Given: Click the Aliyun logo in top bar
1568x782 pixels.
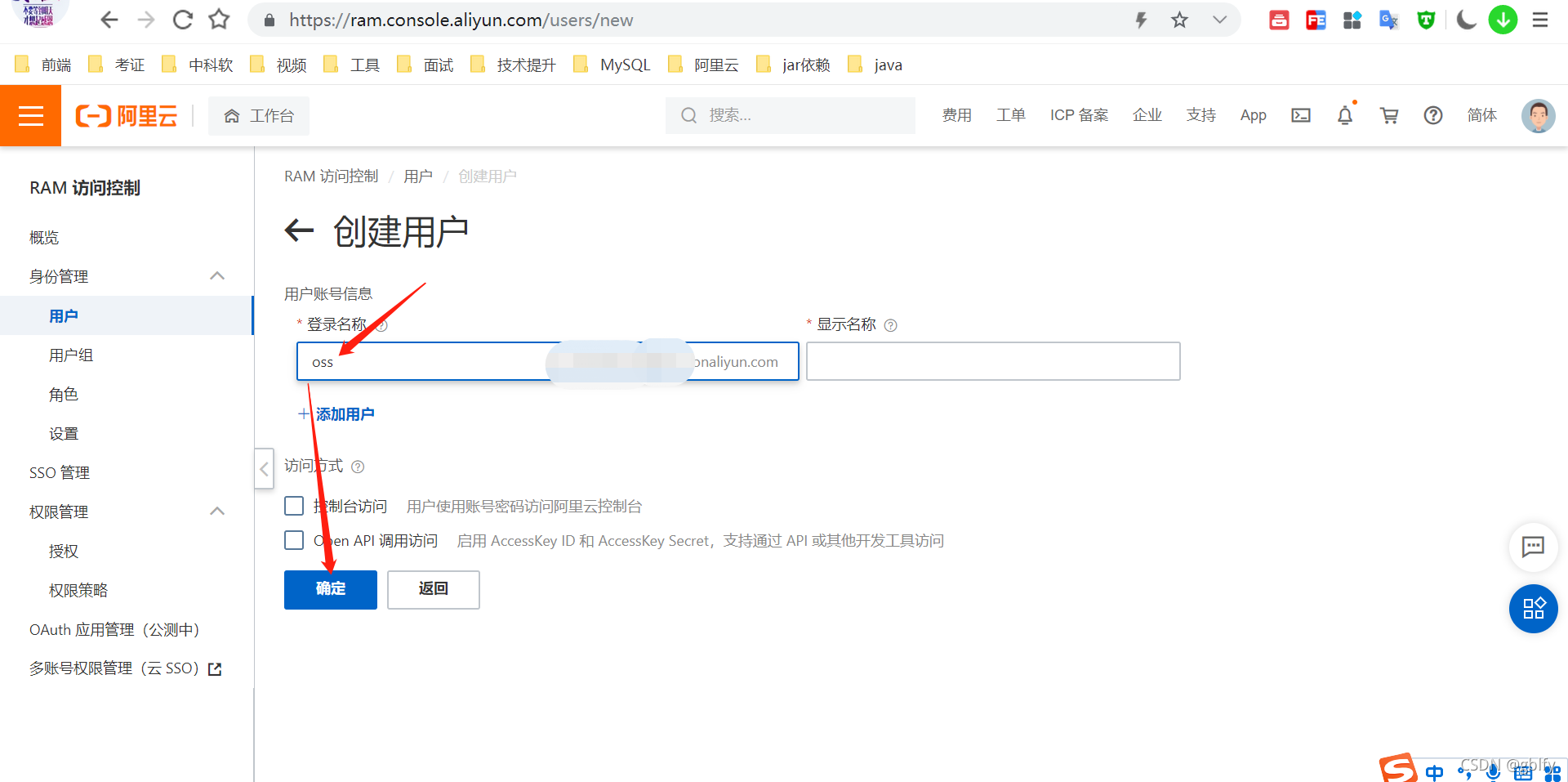Looking at the screenshot, I should point(127,115).
